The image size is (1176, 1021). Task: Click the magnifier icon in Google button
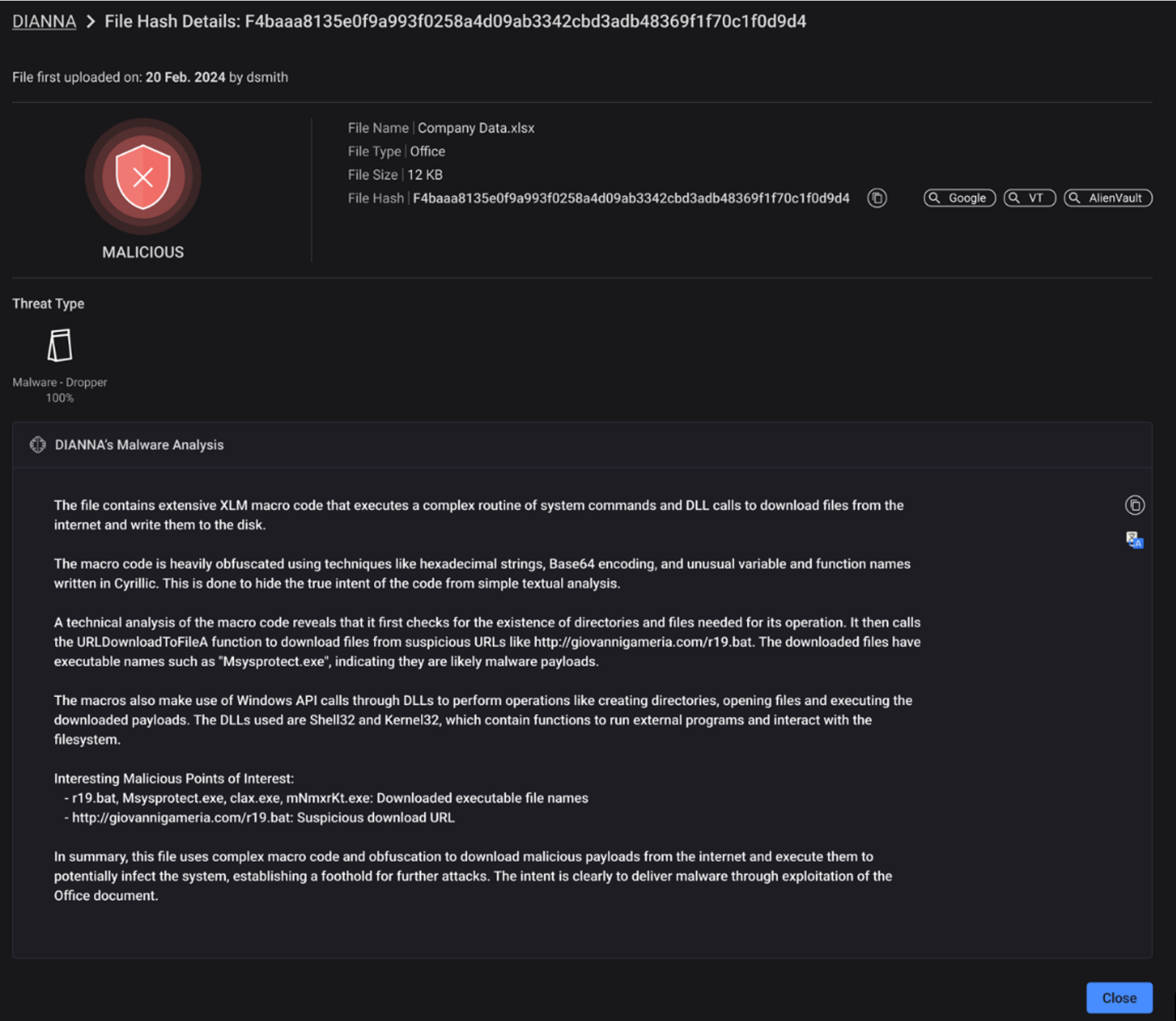(x=934, y=198)
